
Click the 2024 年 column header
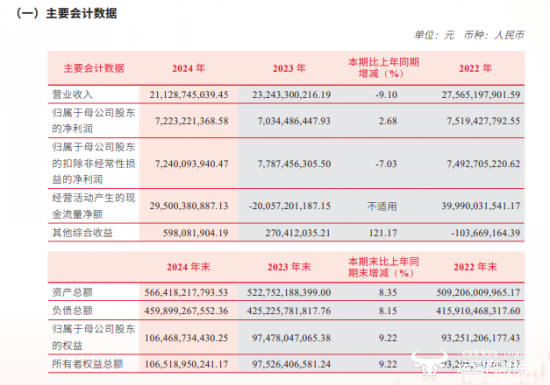click(x=188, y=68)
